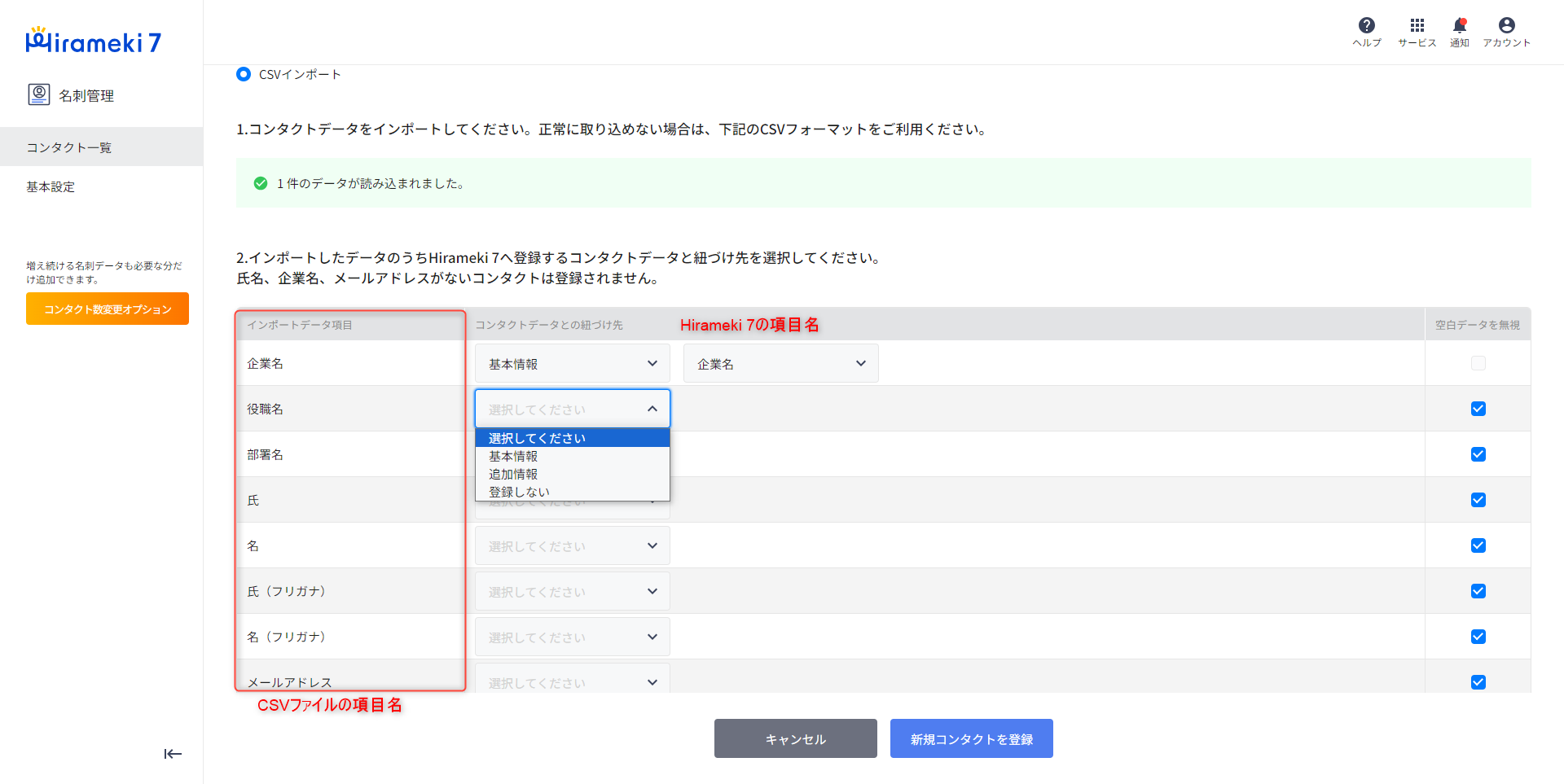Click the 新規コンタクトを登録 button

pos(972,738)
